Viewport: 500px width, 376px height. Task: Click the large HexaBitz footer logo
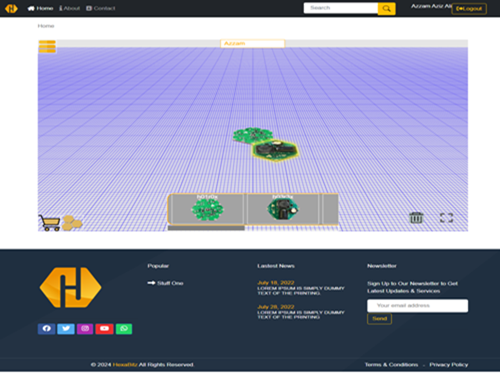coord(70,287)
